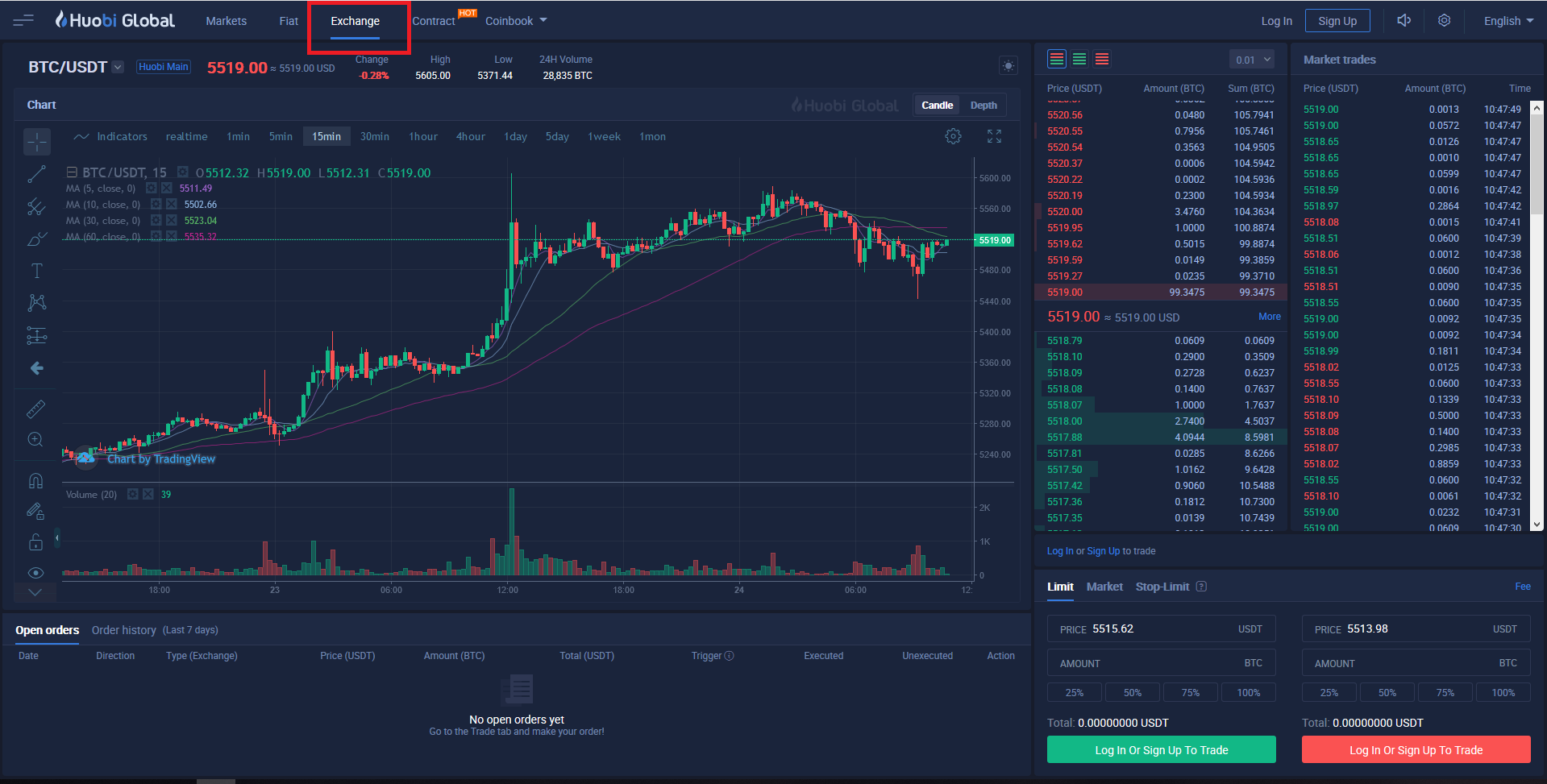Expand the drawing toolbar bottom chevron
Screen dimensions: 1547x784
(x=35, y=592)
